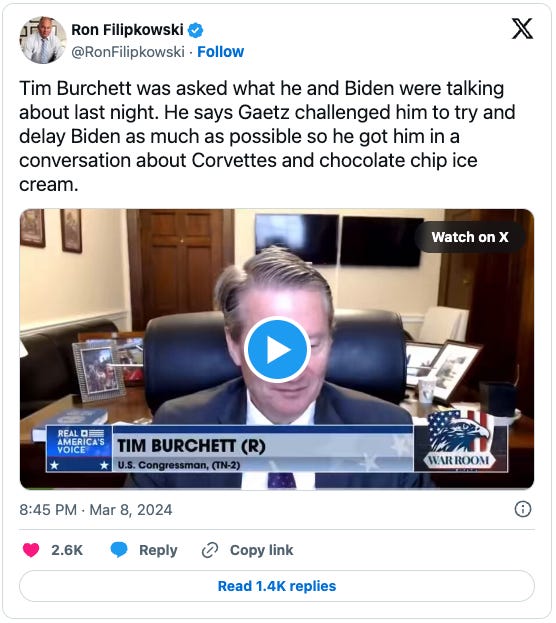The height and width of the screenshot is (623, 556).
Task: Click the X logo icon
Action: coord(522,29)
